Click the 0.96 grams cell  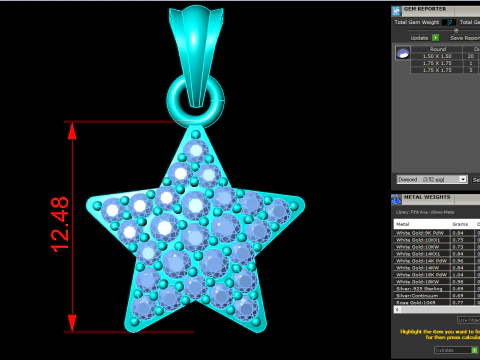[462, 261]
